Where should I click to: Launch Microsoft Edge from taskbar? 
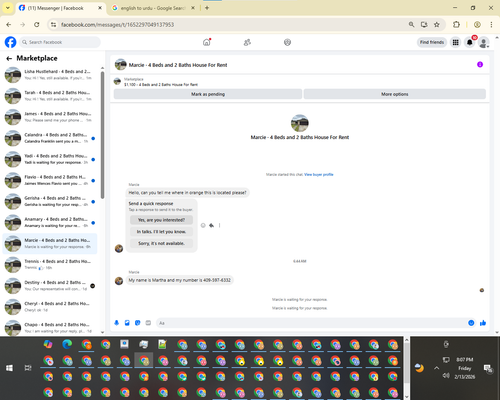point(67,344)
